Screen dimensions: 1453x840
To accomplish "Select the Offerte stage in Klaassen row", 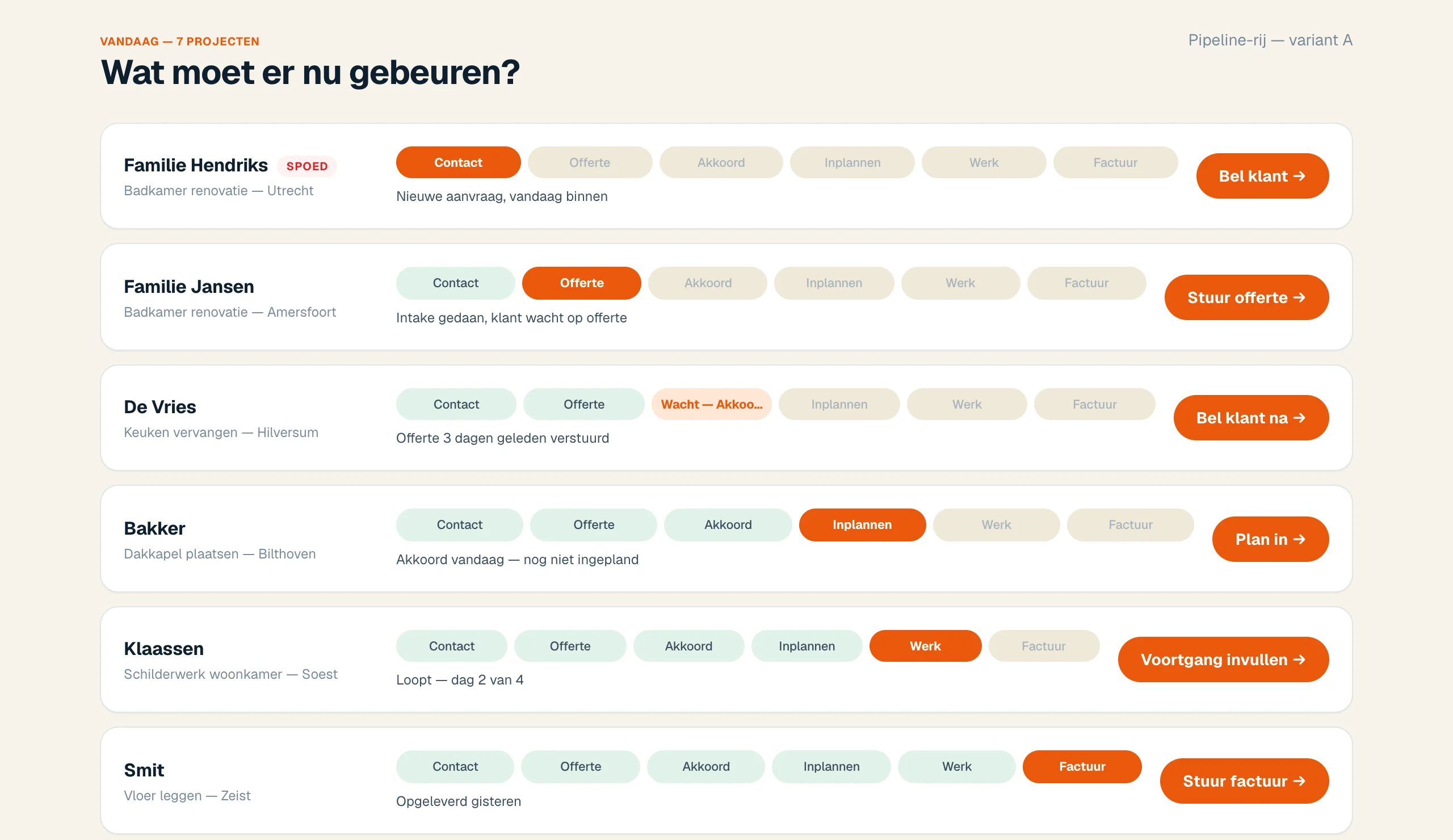I will pyautogui.click(x=570, y=646).
